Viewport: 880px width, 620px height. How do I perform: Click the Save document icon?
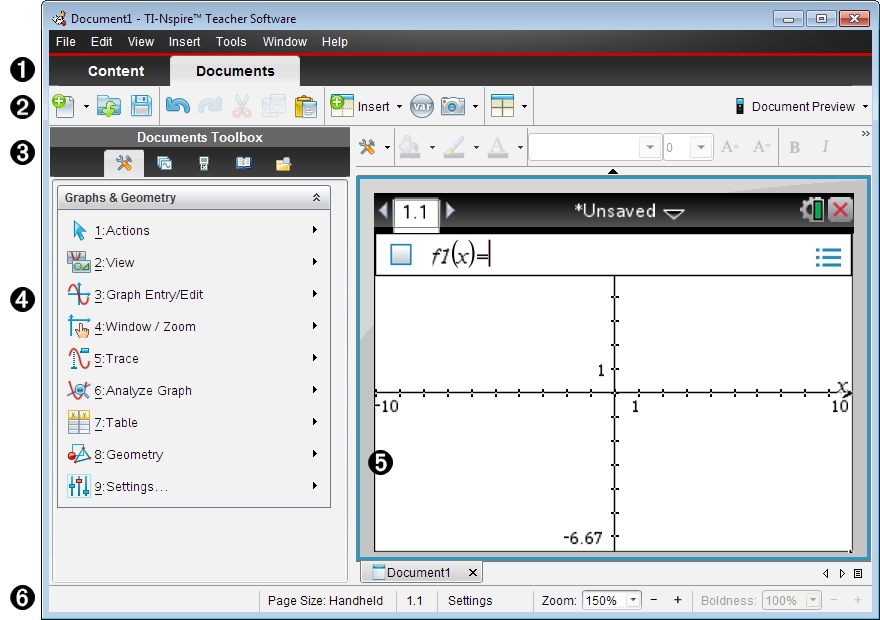tap(141, 105)
